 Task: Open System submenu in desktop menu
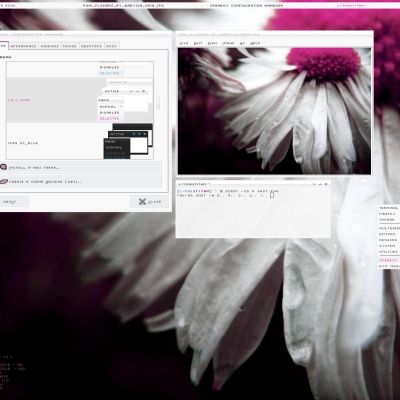point(389,246)
